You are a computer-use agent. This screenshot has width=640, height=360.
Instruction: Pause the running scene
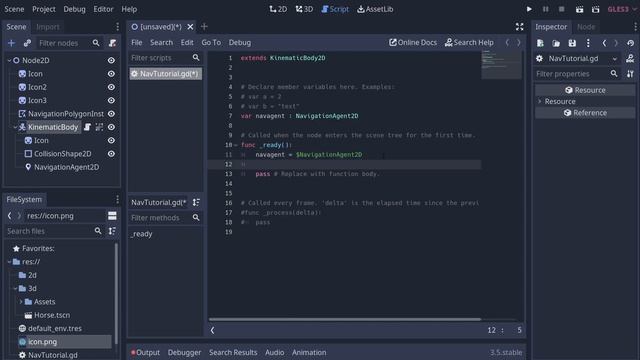click(x=545, y=9)
